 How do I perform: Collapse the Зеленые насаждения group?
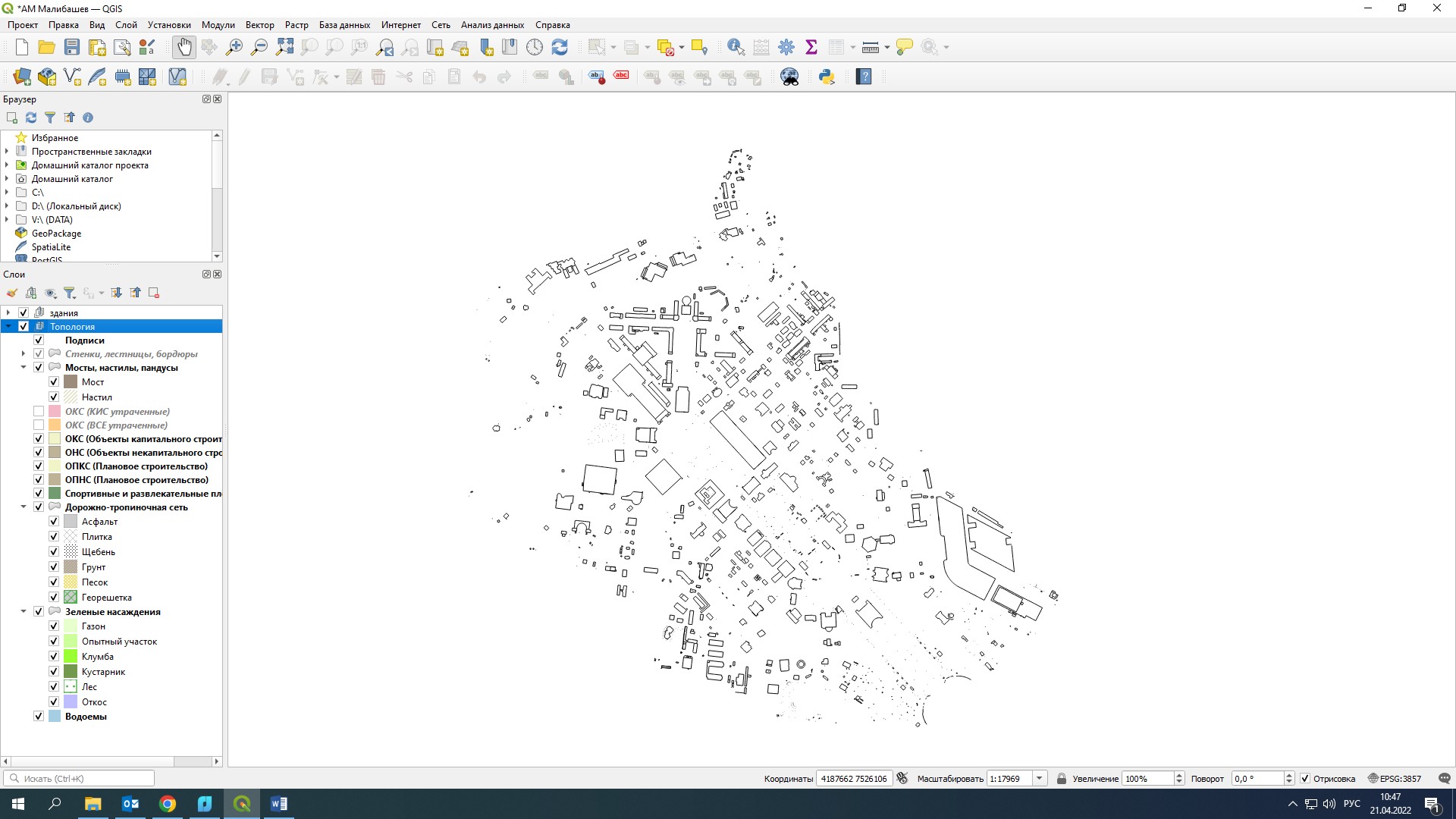[x=24, y=611]
